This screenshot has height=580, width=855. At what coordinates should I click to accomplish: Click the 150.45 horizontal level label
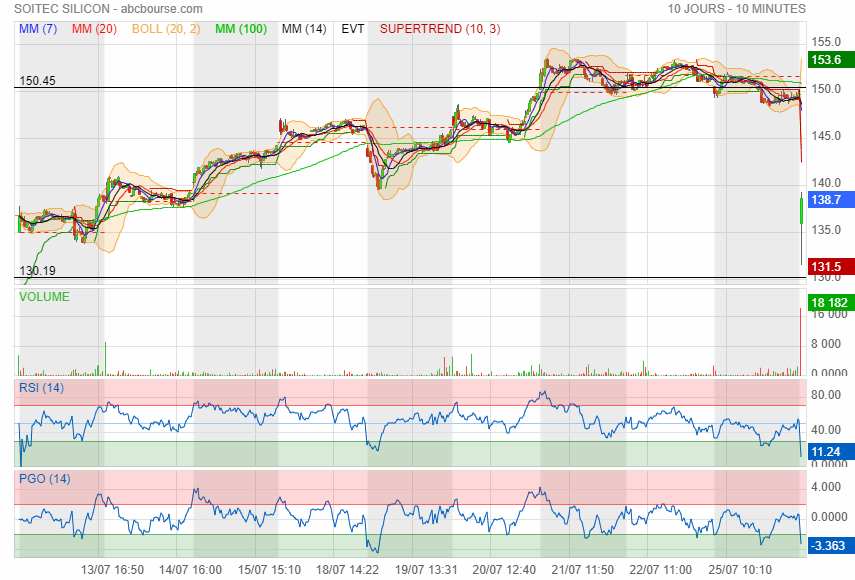(x=37, y=80)
